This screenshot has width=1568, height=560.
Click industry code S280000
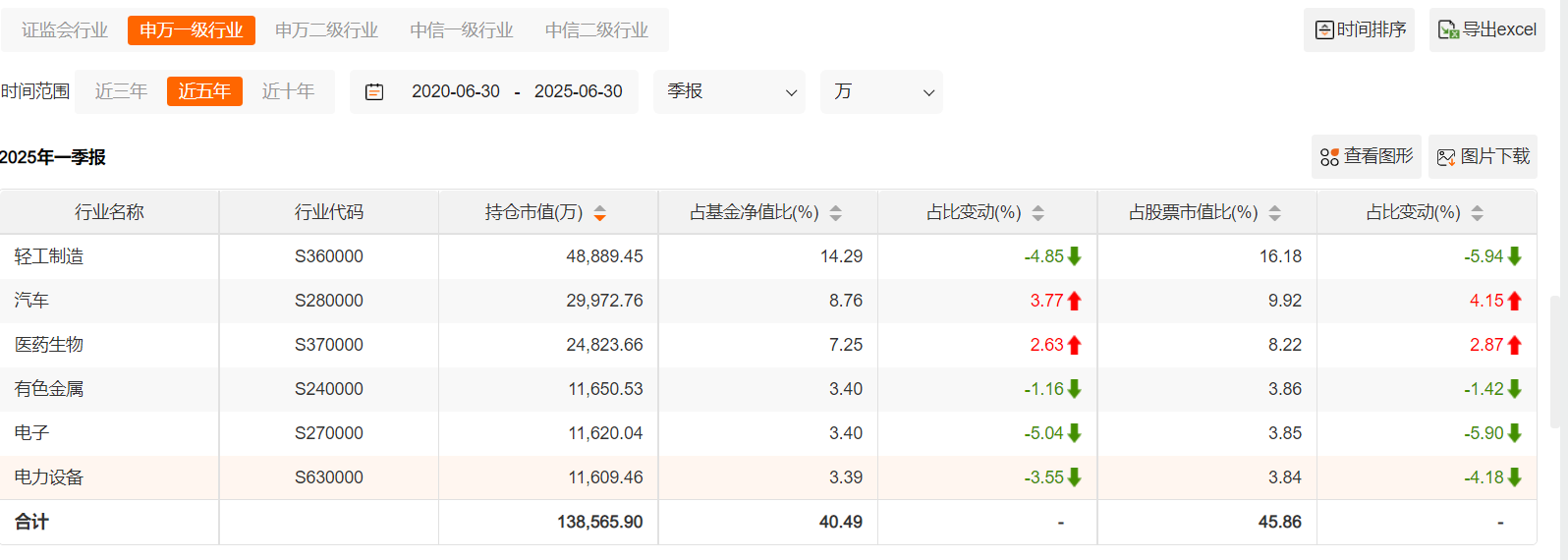pyautogui.click(x=329, y=301)
